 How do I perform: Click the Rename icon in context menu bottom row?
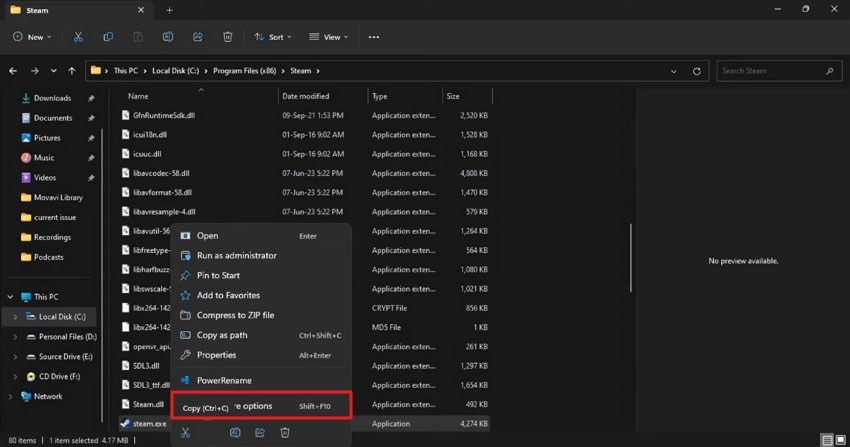tap(235, 432)
